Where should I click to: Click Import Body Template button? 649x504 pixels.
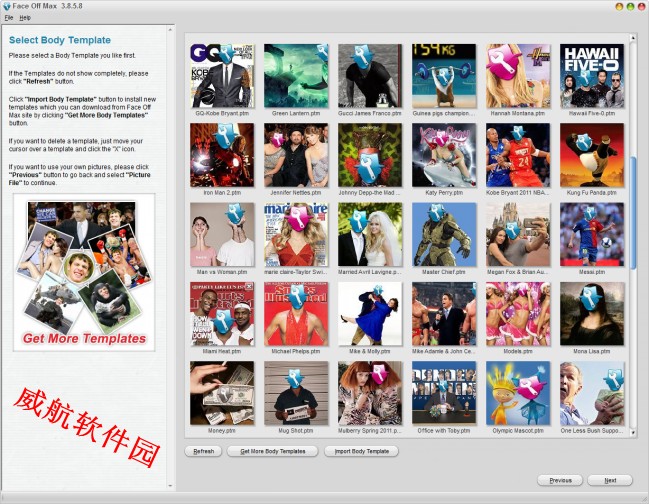(x=361, y=451)
